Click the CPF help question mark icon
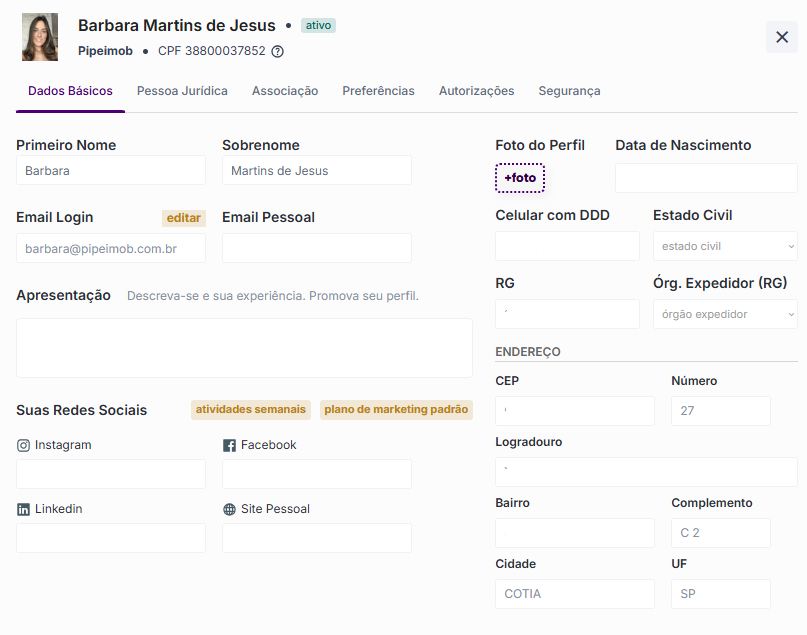 (x=278, y=51)
